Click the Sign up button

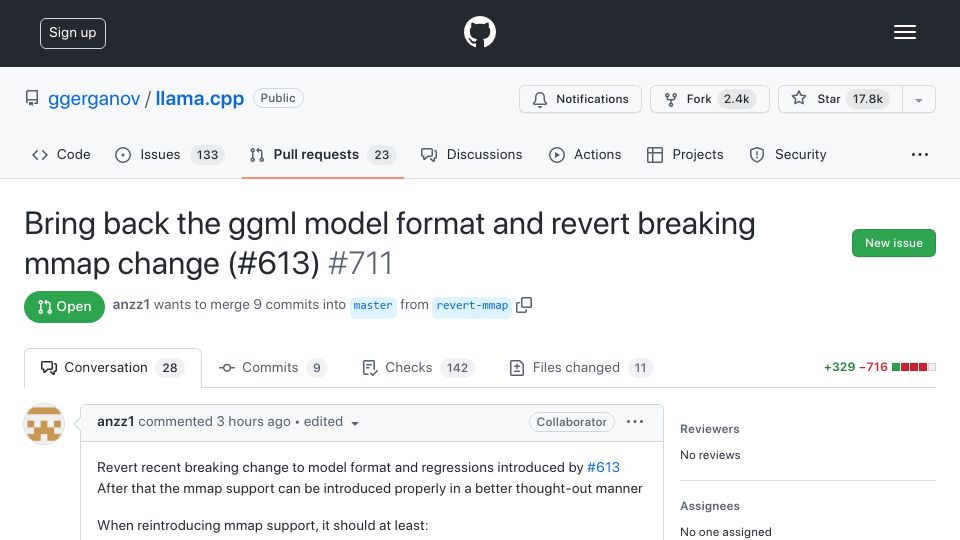73,33
